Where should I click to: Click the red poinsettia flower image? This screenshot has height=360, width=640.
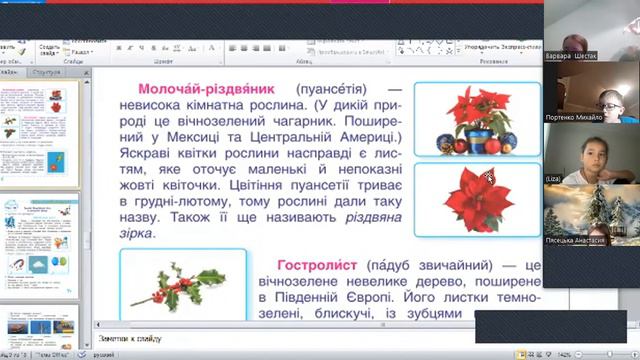(478, 200)
